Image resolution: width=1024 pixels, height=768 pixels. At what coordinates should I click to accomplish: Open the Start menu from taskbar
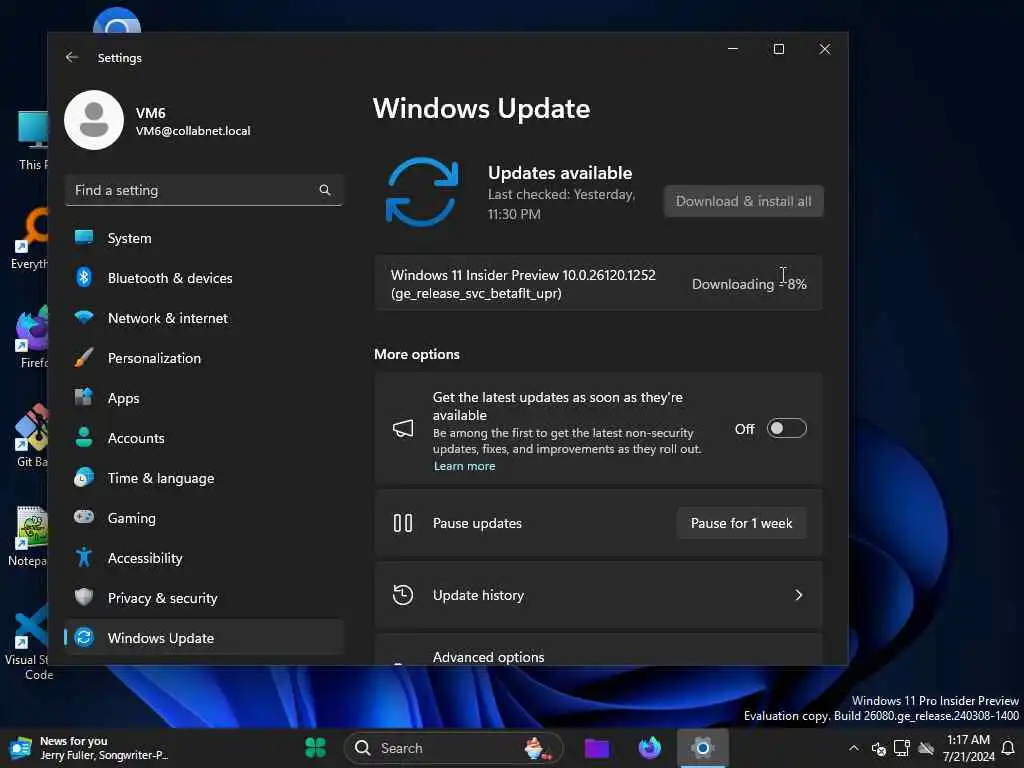tap(315, 748)
